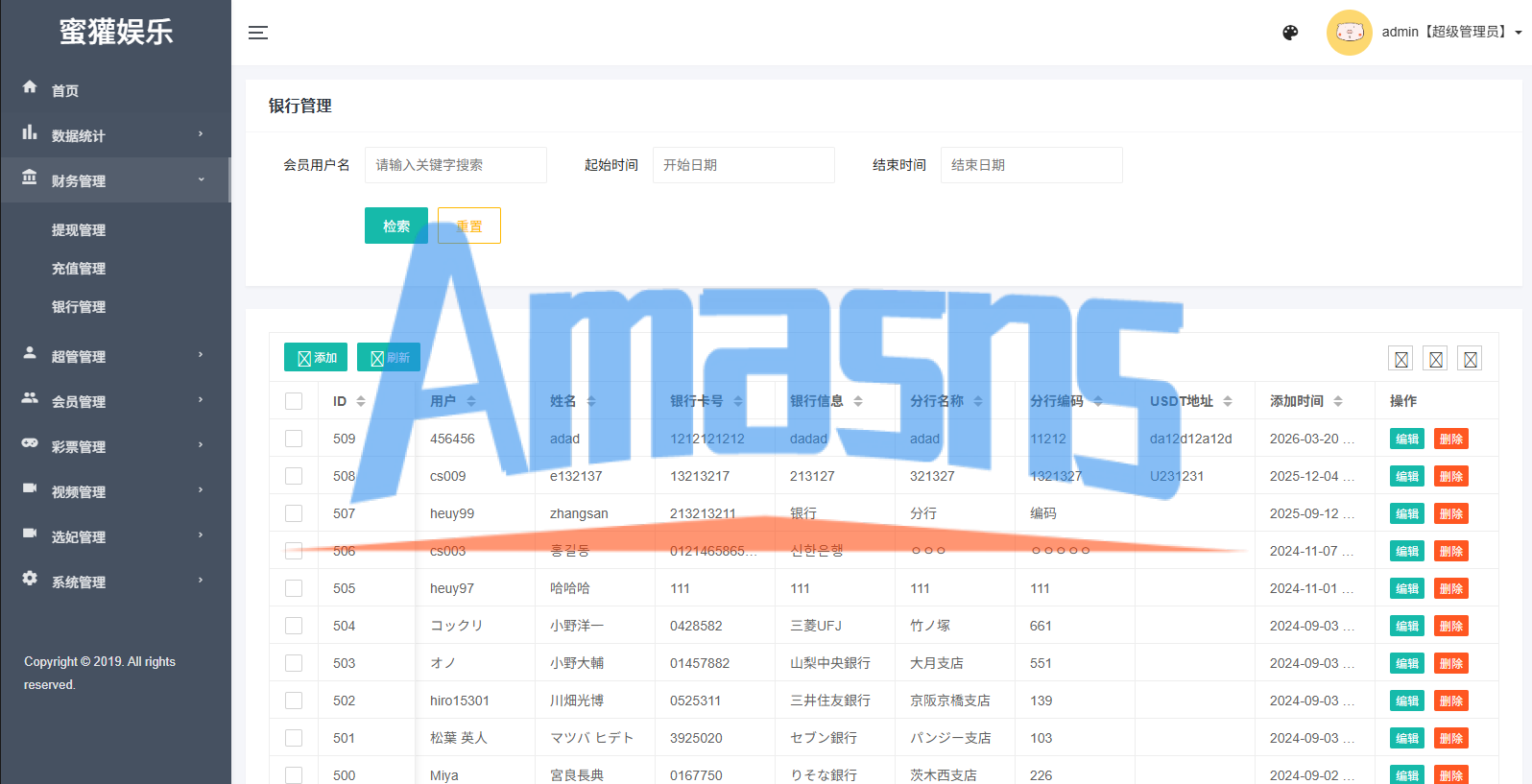Click the 蜜獾娱乐 site title

pyautogui.click(x=116, y=32)
